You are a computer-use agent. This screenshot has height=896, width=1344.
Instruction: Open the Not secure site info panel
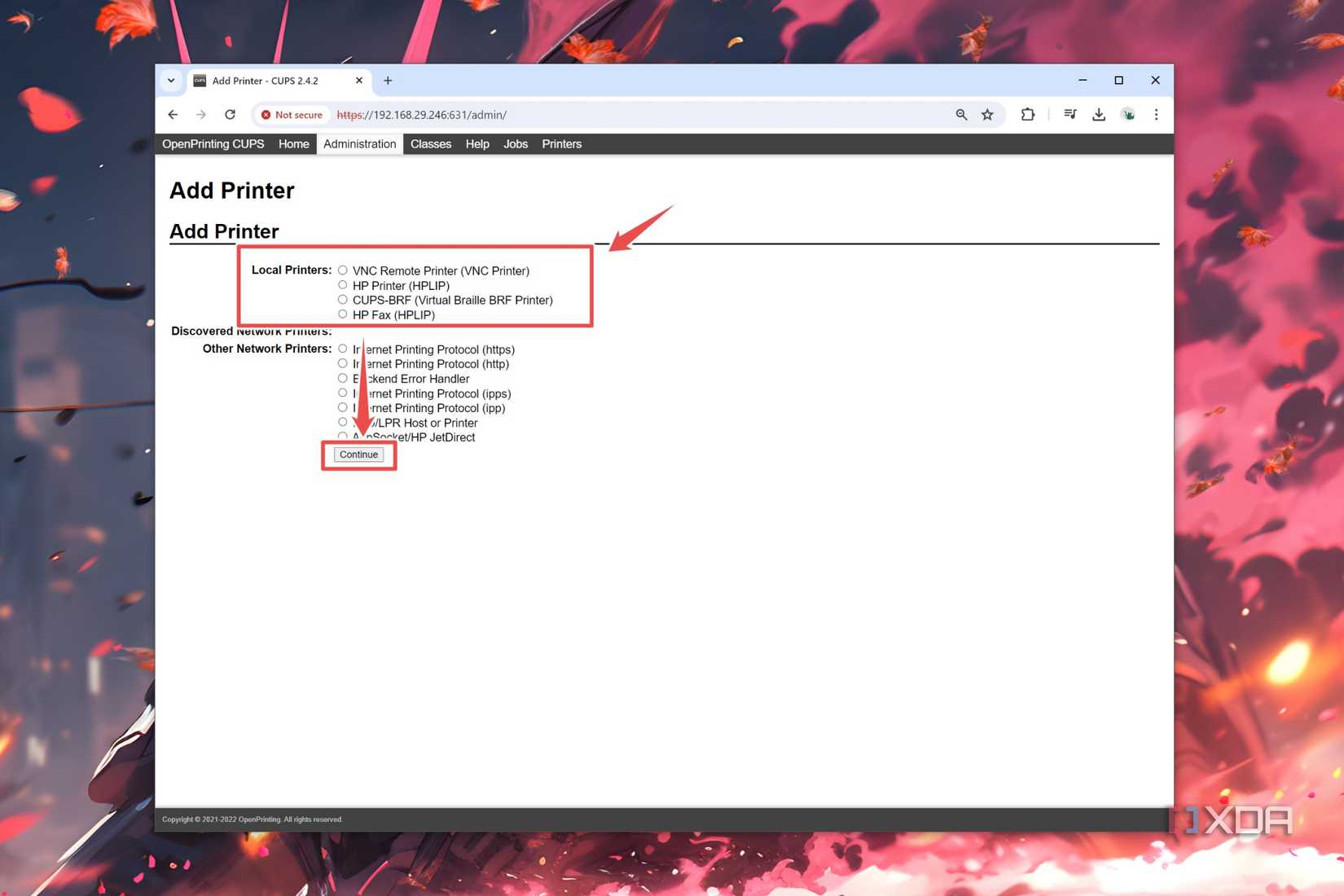click(291, 115)
